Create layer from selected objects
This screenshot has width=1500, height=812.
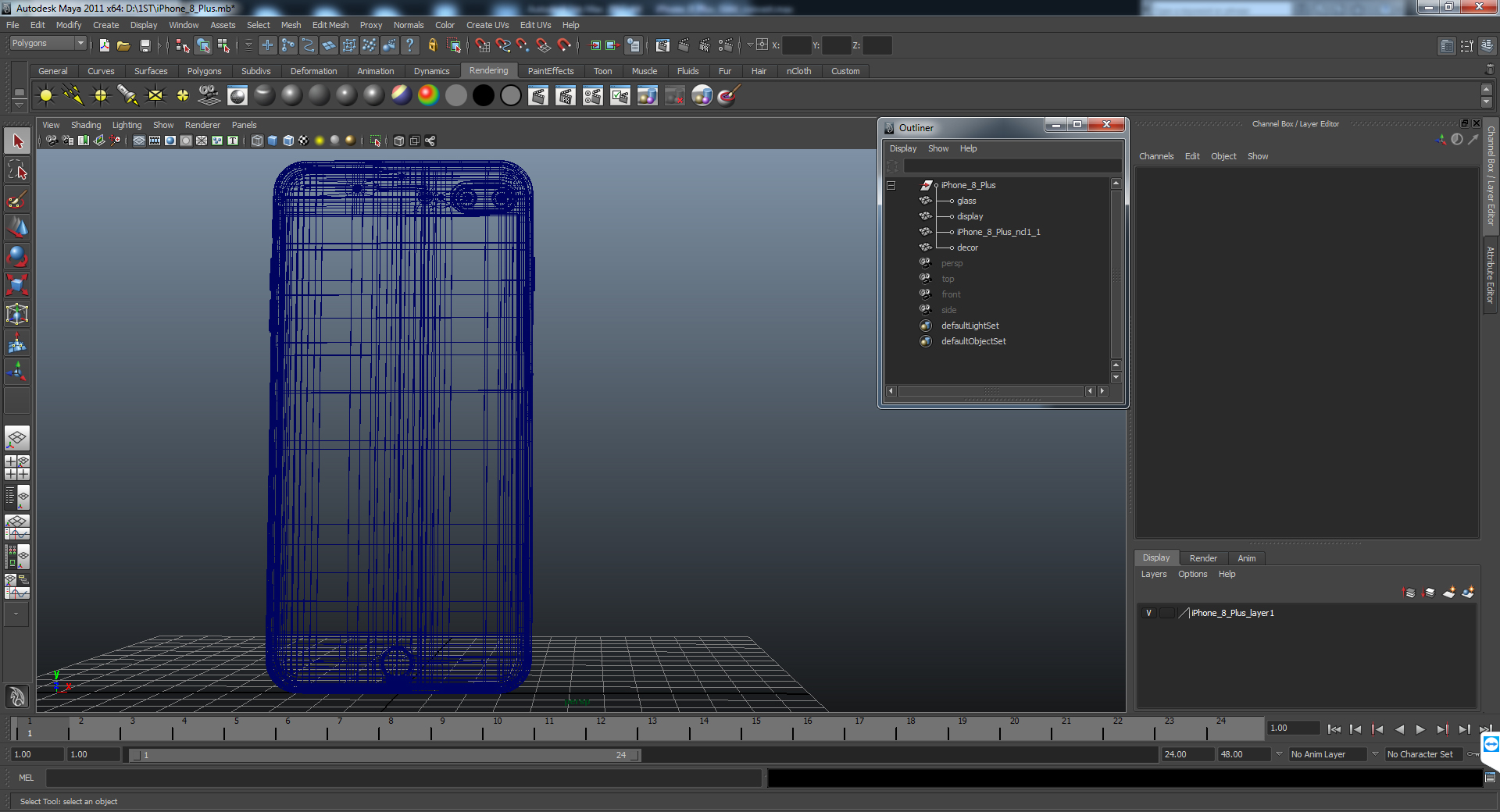[x=1469, y=593]
